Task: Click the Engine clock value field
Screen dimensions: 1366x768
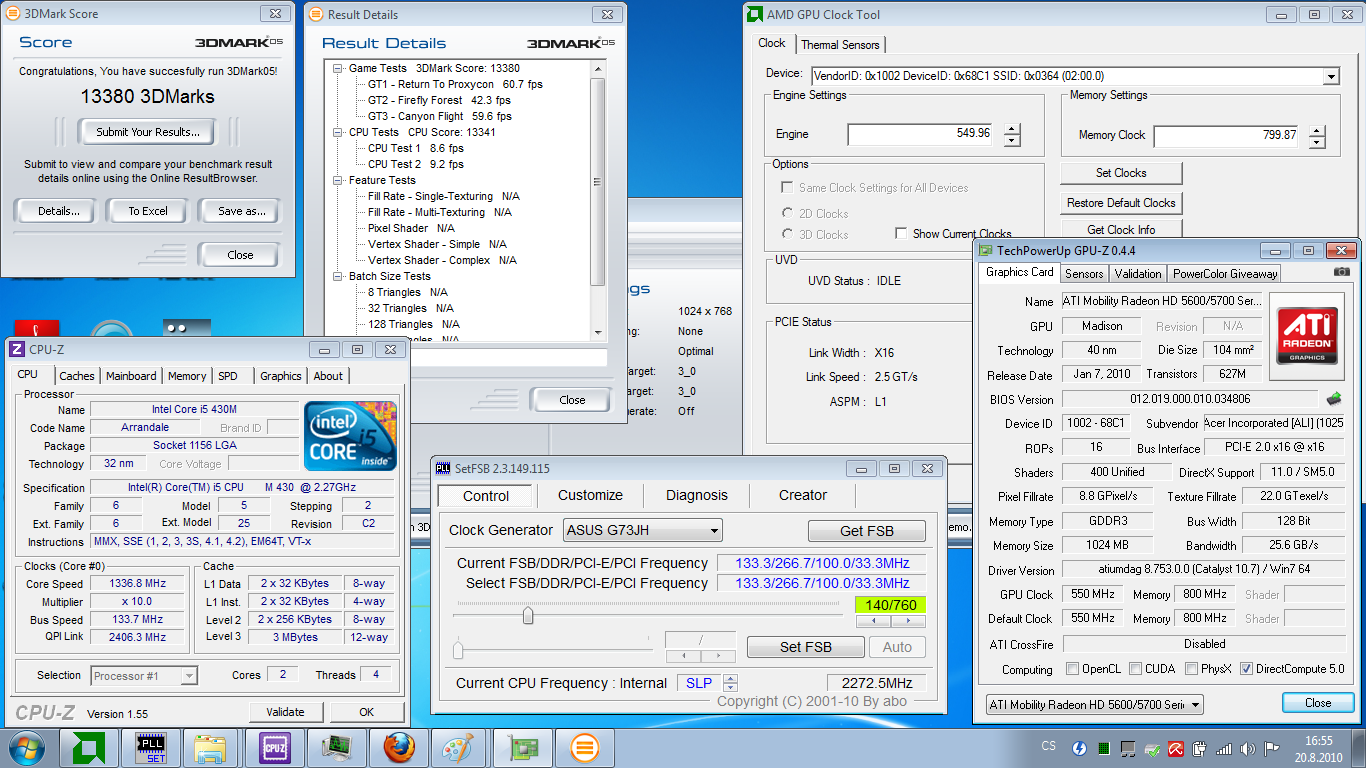Action: (921, 134)
